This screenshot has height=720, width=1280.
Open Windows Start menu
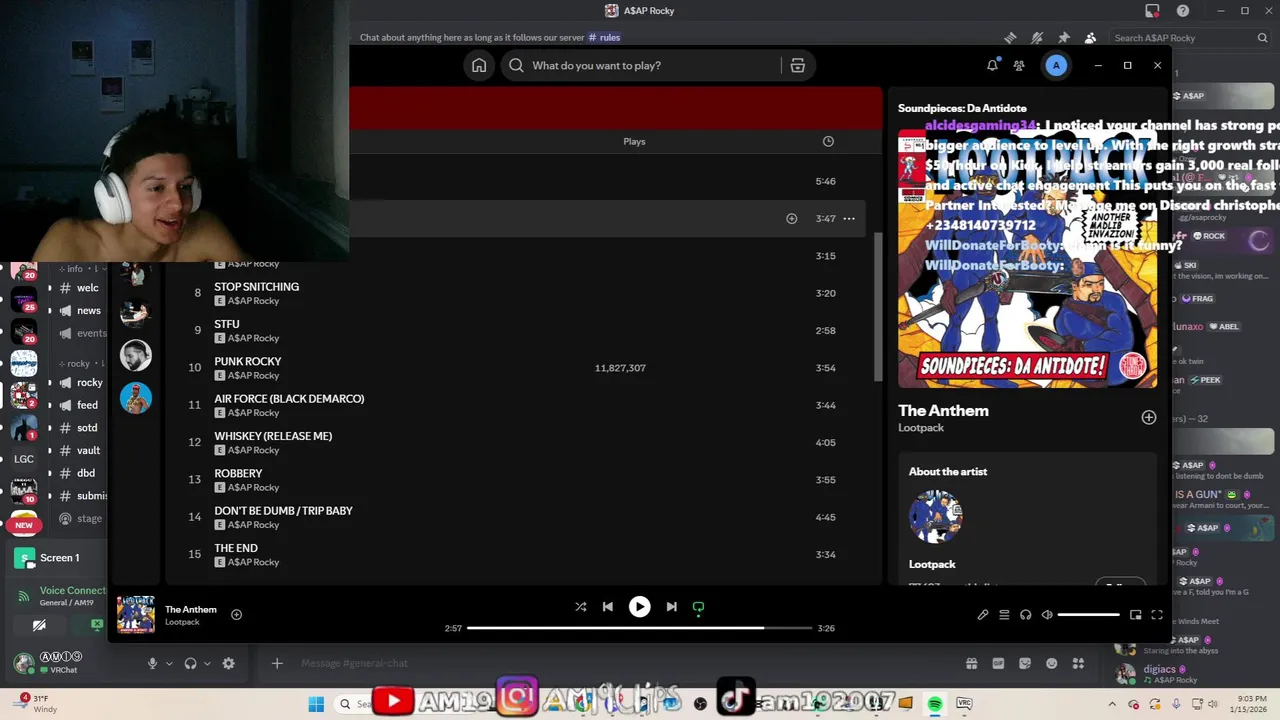click(316, 704)
